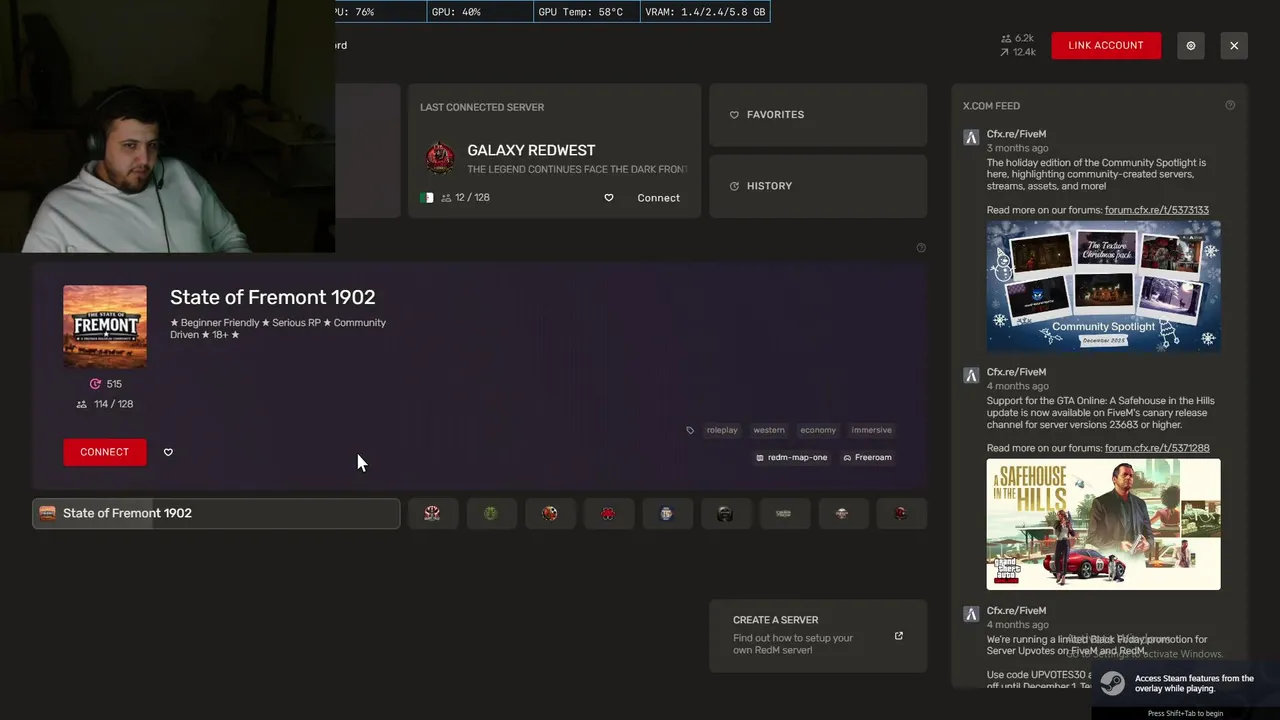Viewport: 1280px width, 720px height.
Task: Click the Galaxy Redwest server logo
Action: click(x=440, y=158)
